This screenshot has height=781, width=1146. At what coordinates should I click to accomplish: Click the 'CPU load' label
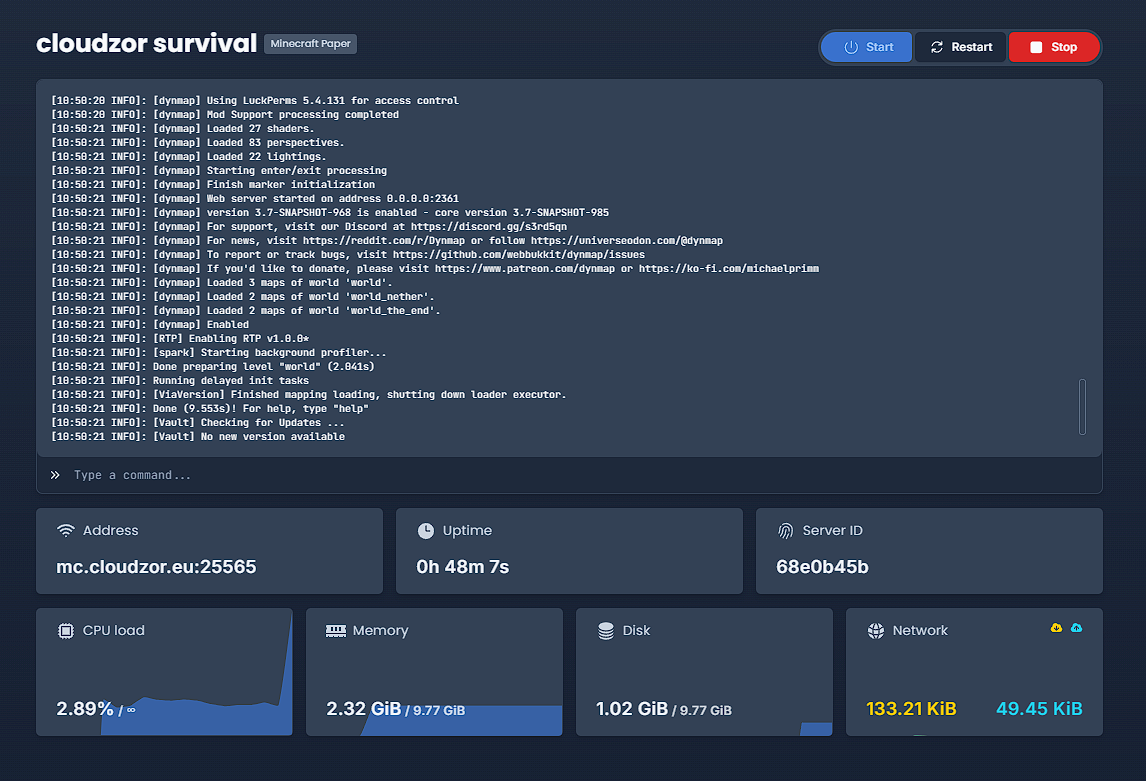pyautogui.click(x=114, y=630)
